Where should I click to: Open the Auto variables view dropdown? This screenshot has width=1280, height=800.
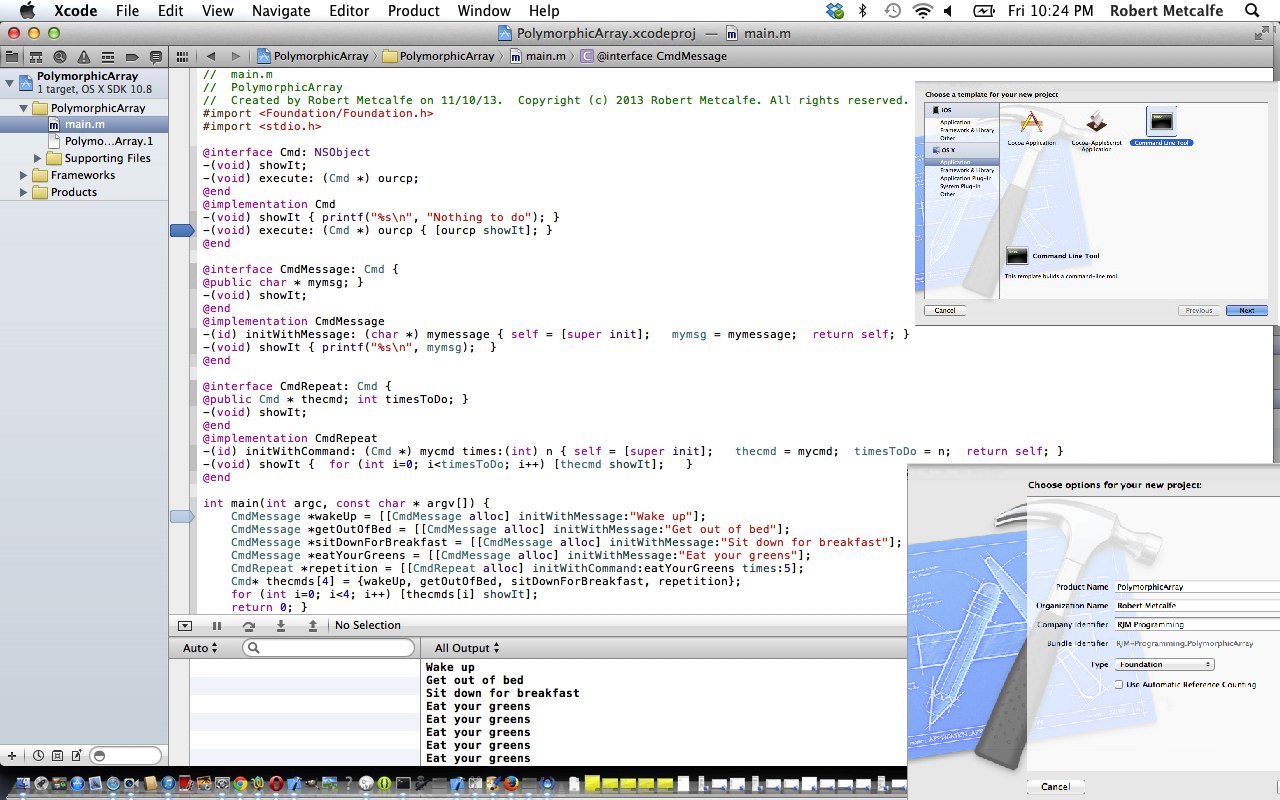point(201,648)
